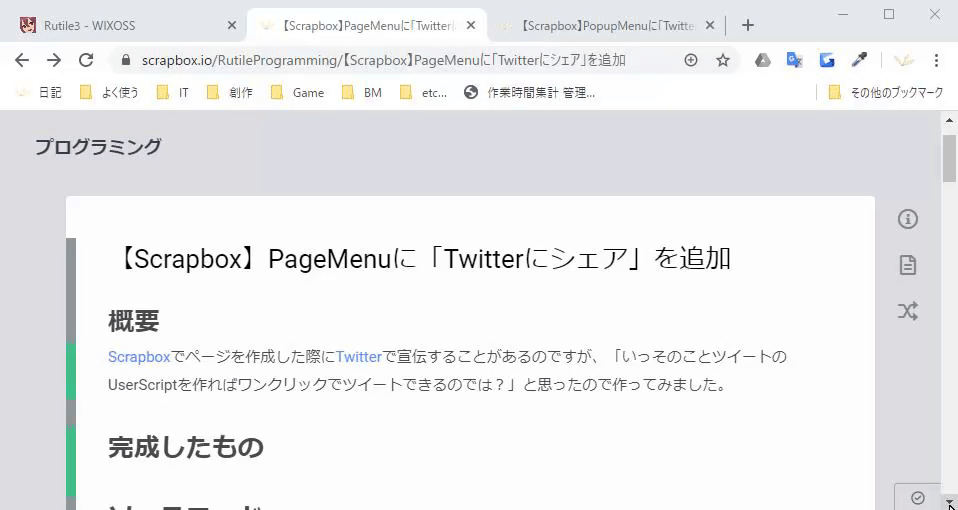
Task: Reload the current page
Action: point(86,60)
